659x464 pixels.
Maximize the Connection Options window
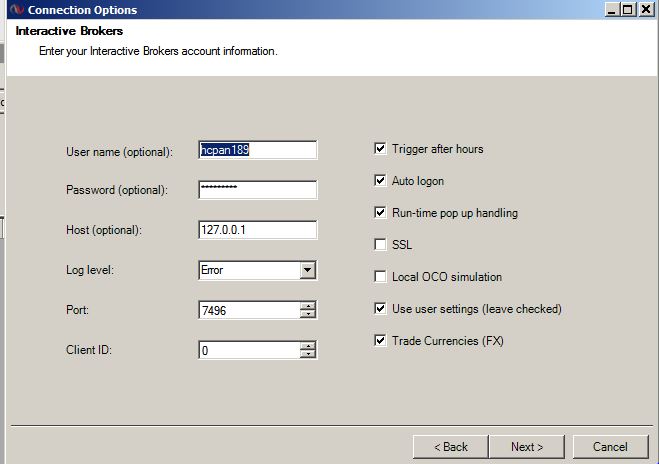(x=628, y=9)
